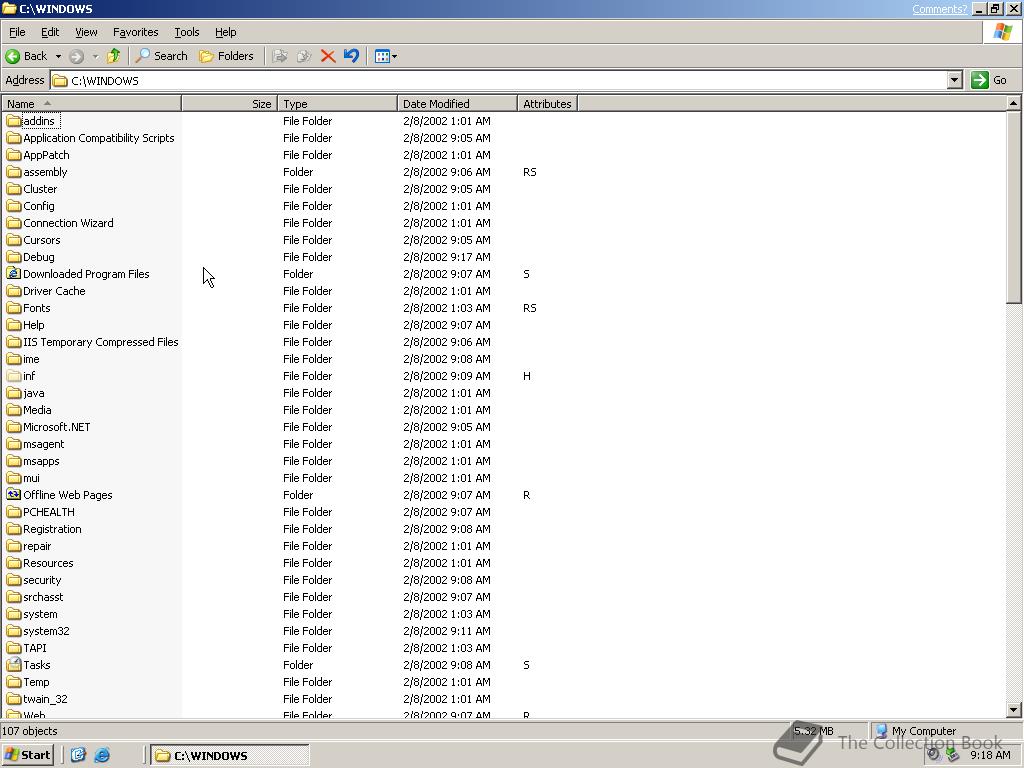The height and width of the screenshot is (768, 1024).
Task: Click the Comments? link in title bar
Action: [939, 8]
